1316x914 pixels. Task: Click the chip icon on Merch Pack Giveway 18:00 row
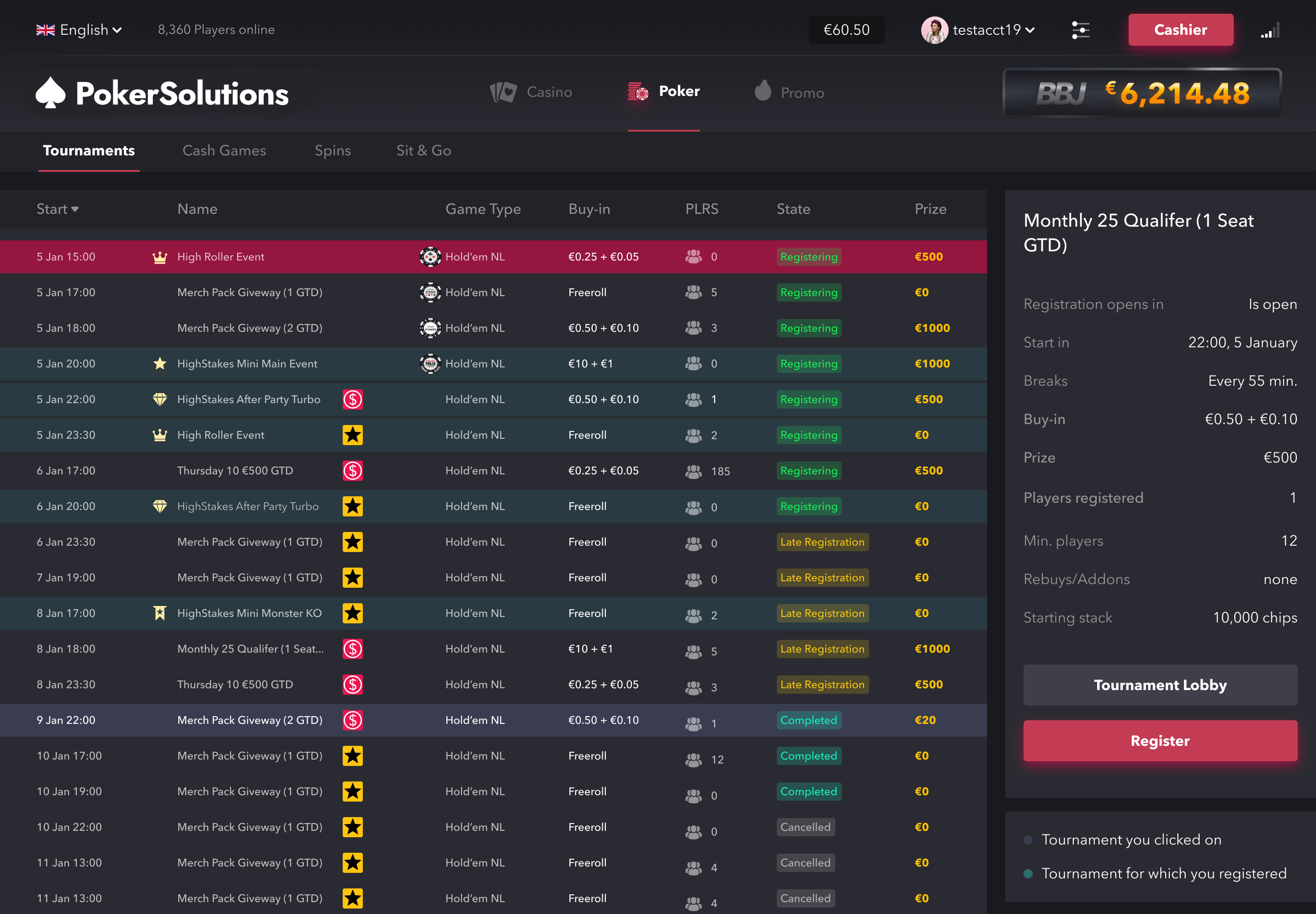430,328
